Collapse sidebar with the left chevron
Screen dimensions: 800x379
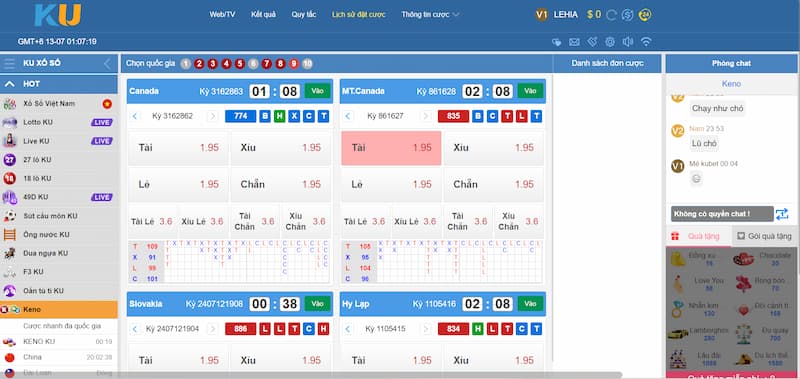pos(107,64)
